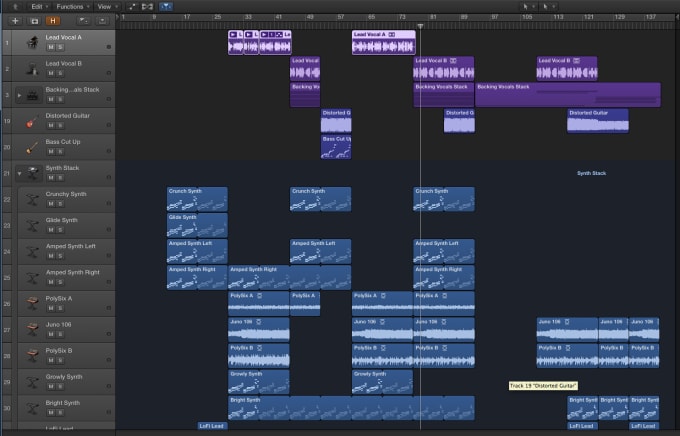Click the Lead Vocal A piano instrument icon
Screen dimensions: 680x436
tap(32, 43)
